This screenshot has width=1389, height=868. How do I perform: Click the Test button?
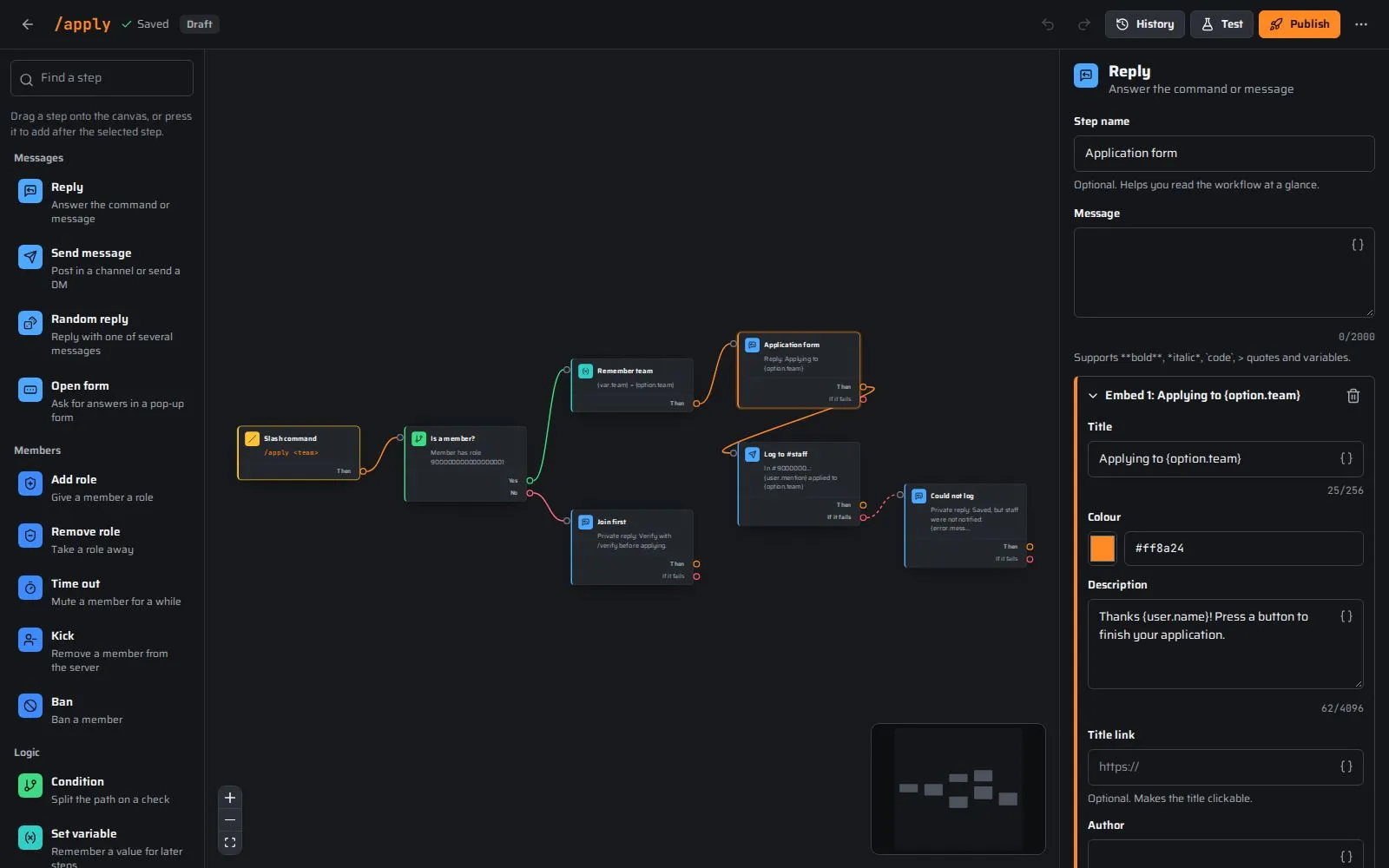click(1221, 24)
